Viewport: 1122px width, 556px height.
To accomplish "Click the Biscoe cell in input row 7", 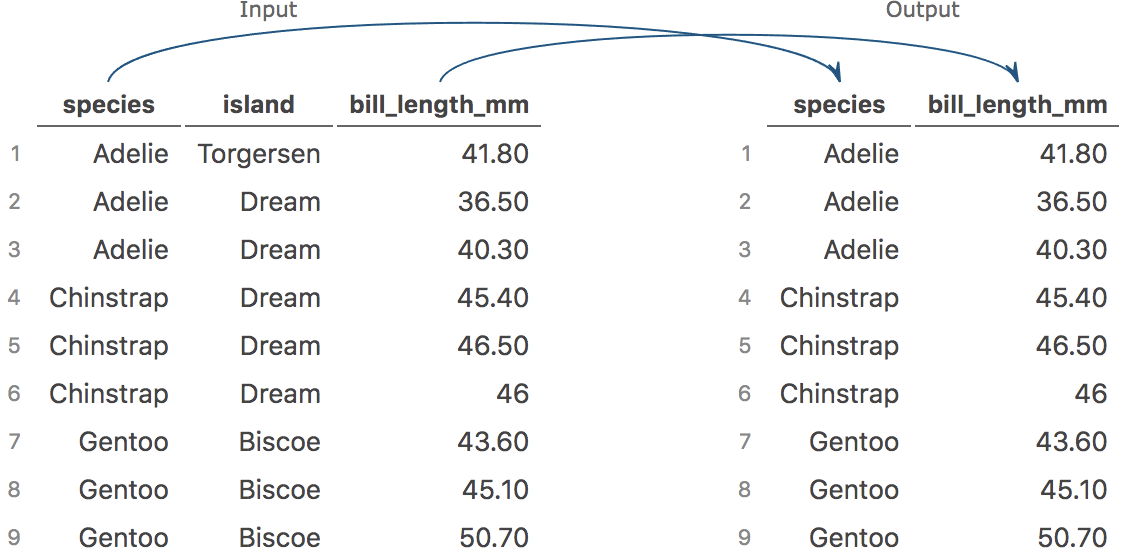I will (280, 442).
